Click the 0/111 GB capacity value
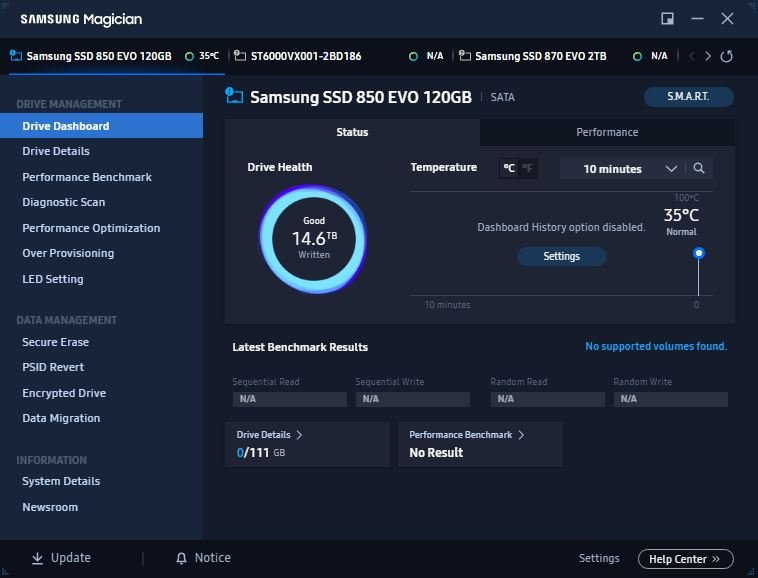 click(261, 453)
